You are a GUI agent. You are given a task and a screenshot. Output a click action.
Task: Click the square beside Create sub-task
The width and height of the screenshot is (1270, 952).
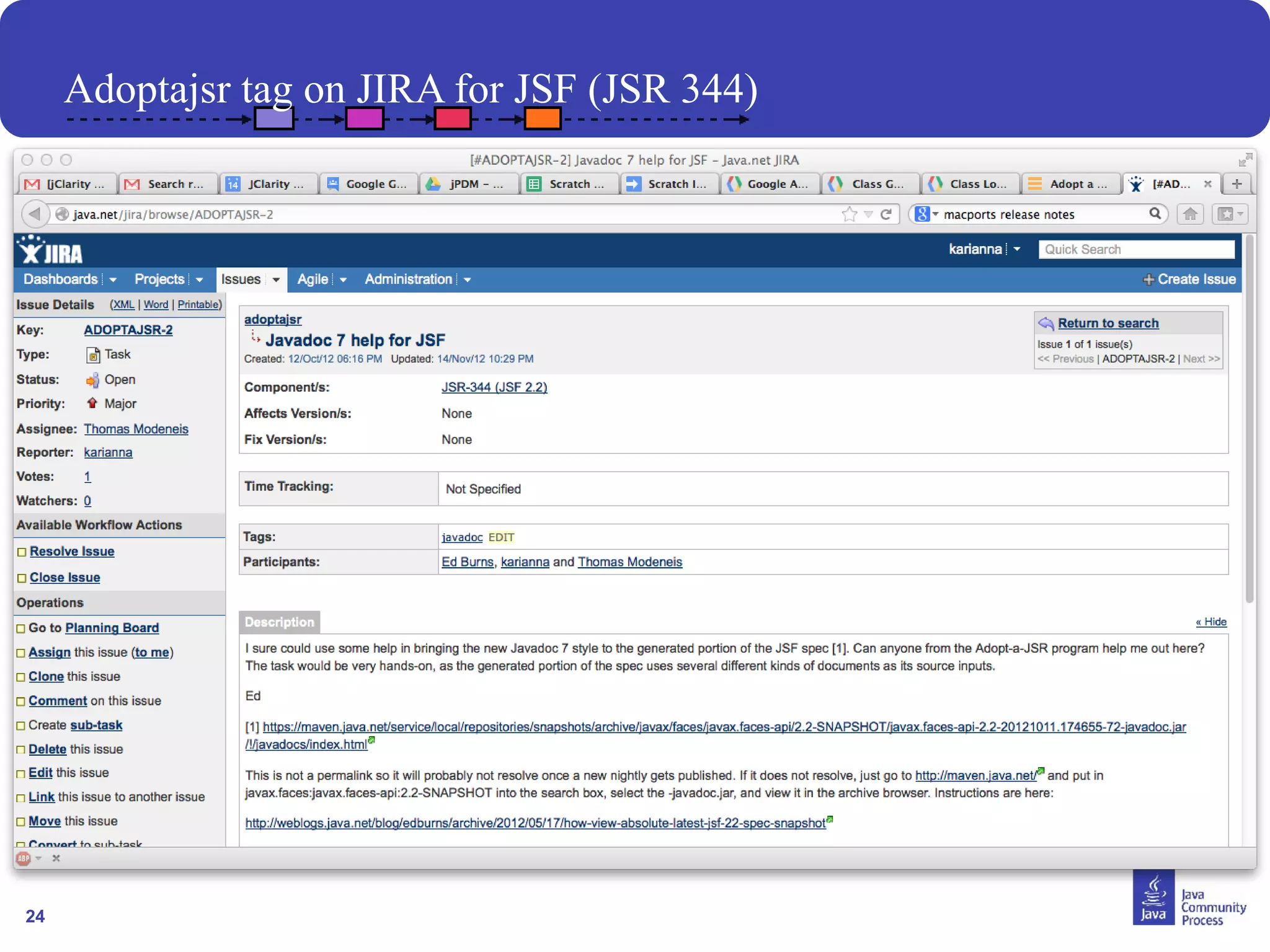[21, 726]
